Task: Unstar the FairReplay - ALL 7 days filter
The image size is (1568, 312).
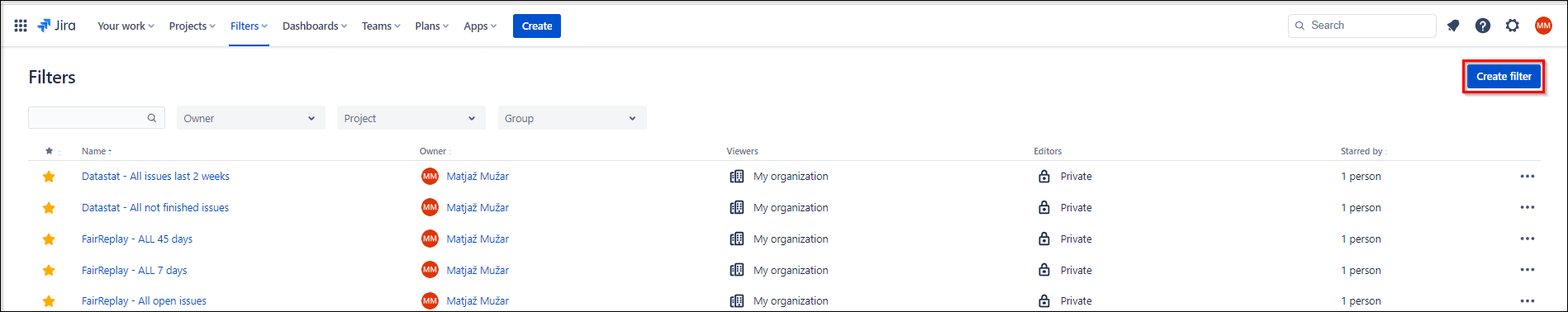Action: [49, 271]
